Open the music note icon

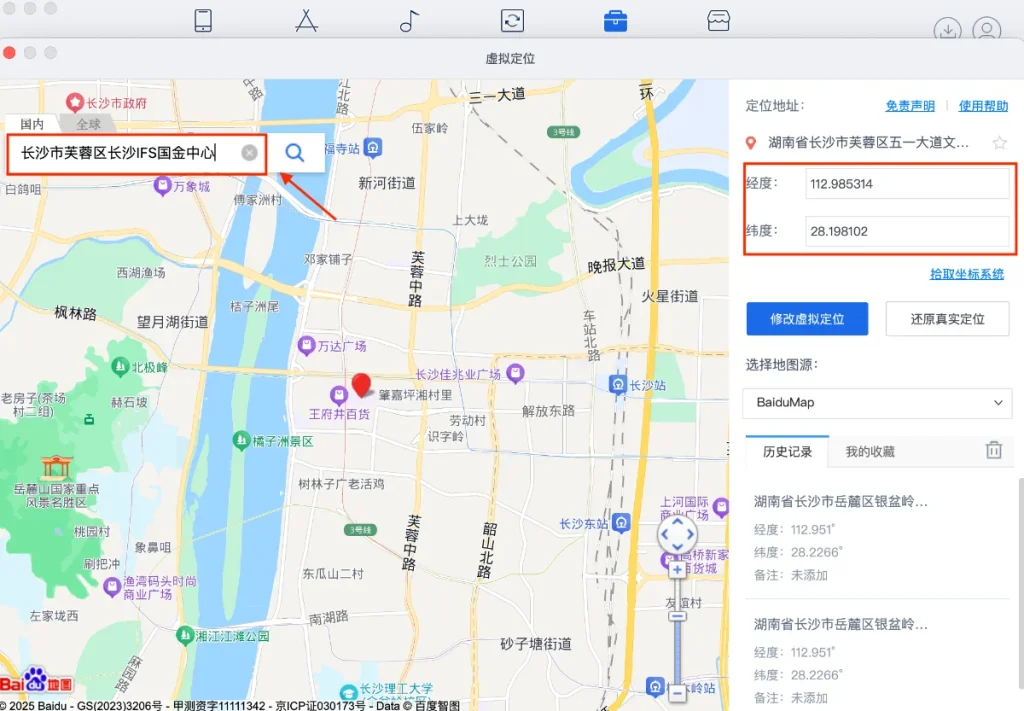[x=409, y=20]
